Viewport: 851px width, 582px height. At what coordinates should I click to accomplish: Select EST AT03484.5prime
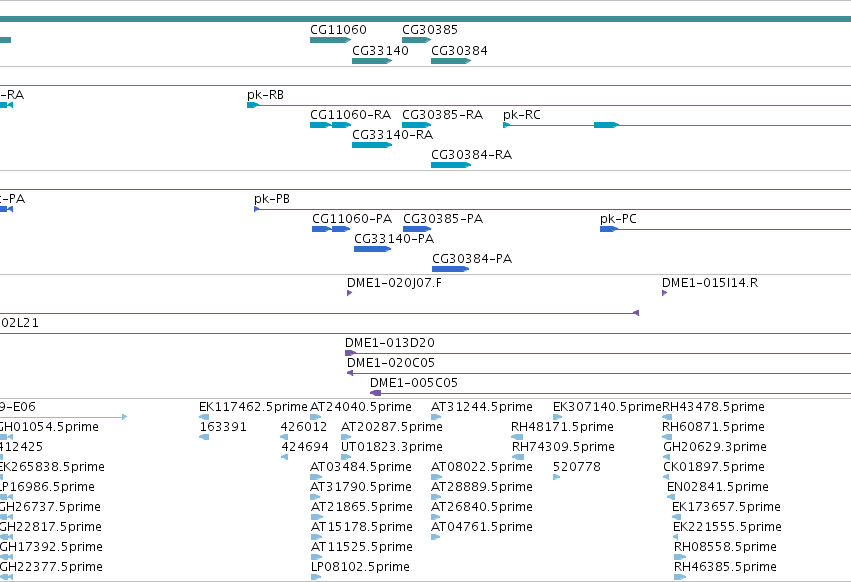click(x=316, y=478)
